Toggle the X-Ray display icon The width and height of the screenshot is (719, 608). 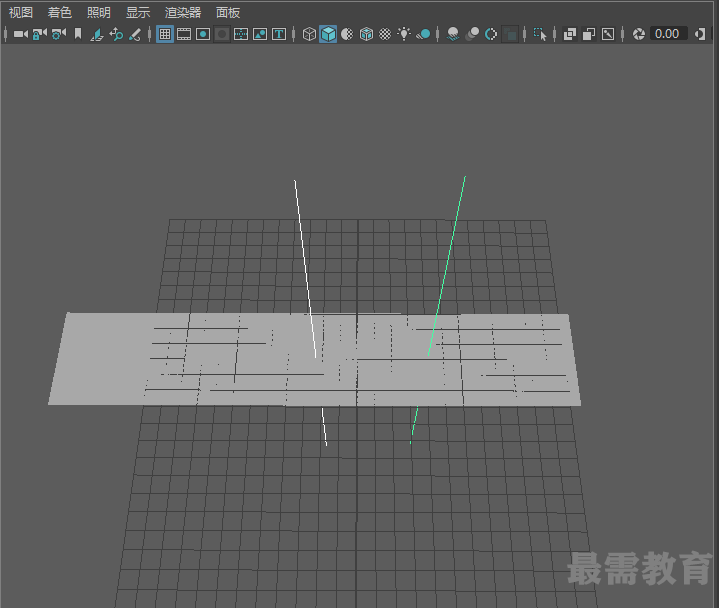point(570,34)
